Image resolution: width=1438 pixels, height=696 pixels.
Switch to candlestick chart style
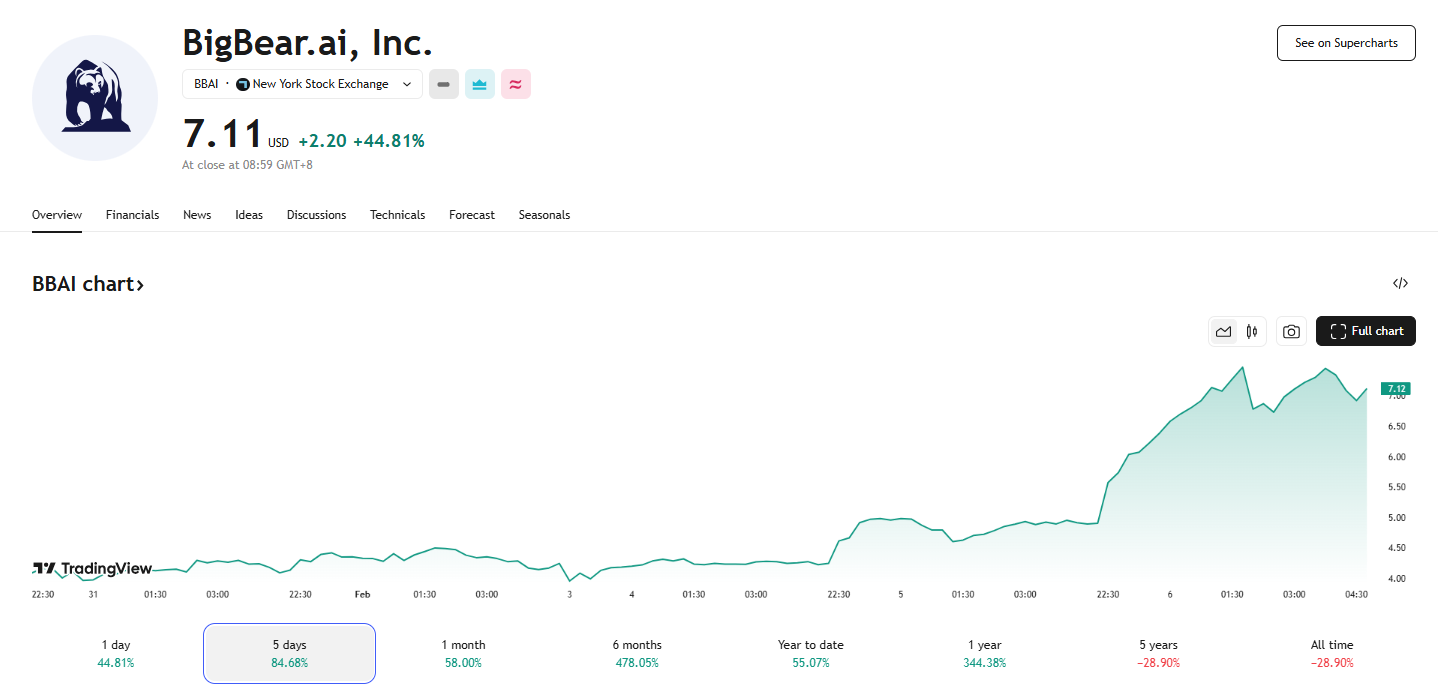tap(1252, 331)
